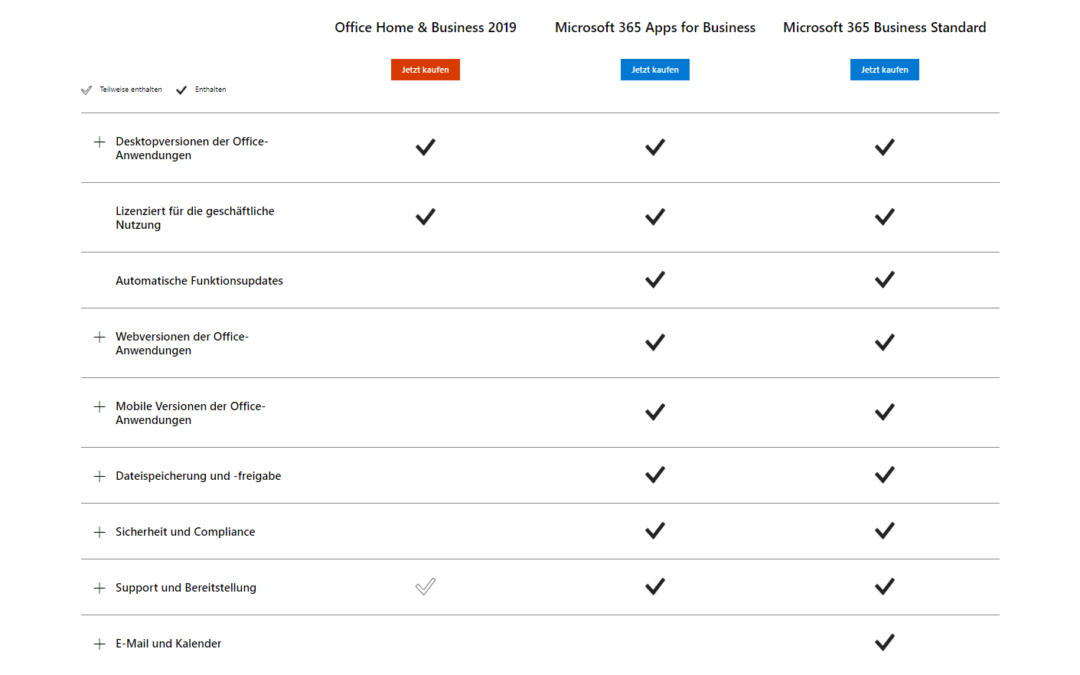Click the Office Home & Business 2019 heading
This screenshot has width=1080, height=675.
[x=425, y=28]
